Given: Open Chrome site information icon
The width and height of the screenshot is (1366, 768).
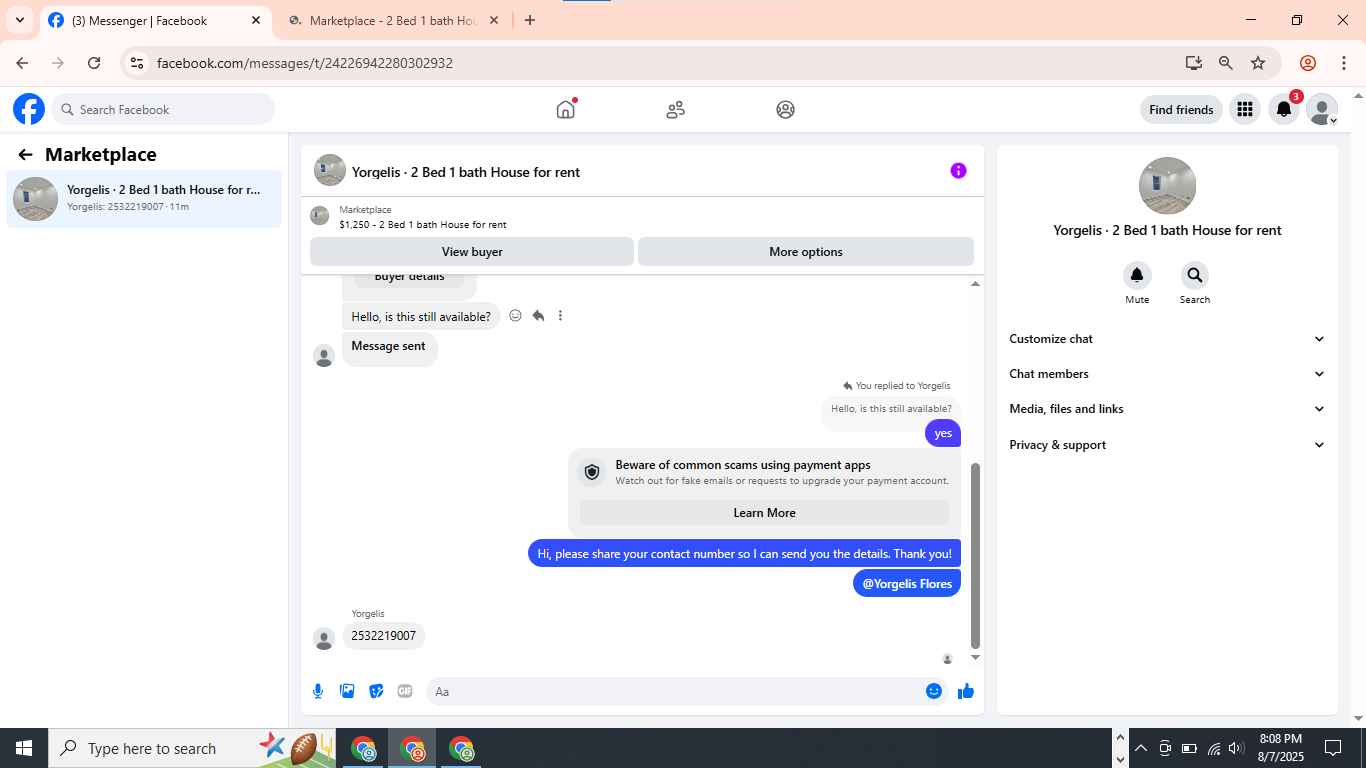Looking at the screenshot, I should [x=138, y=63].
